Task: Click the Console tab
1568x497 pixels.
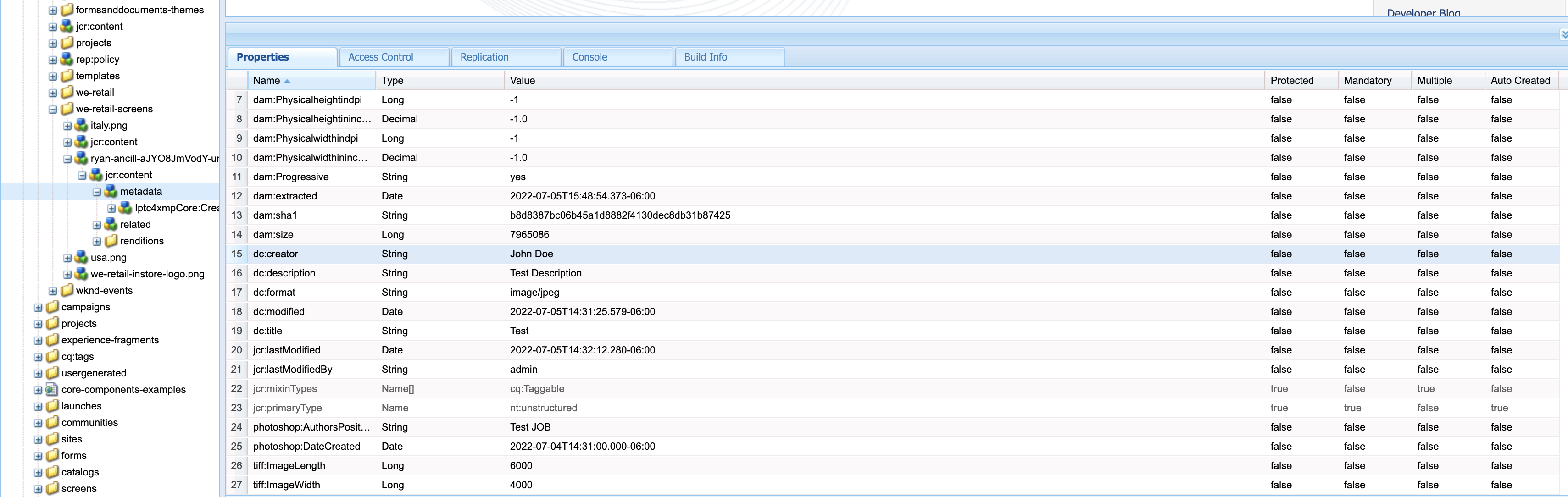Action: (x=591, y=56)
